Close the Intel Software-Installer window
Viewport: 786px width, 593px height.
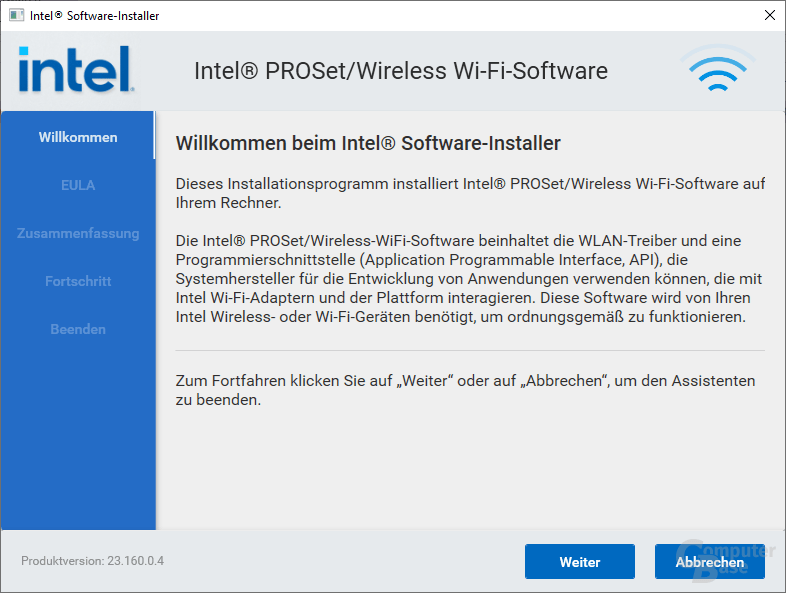769,16
